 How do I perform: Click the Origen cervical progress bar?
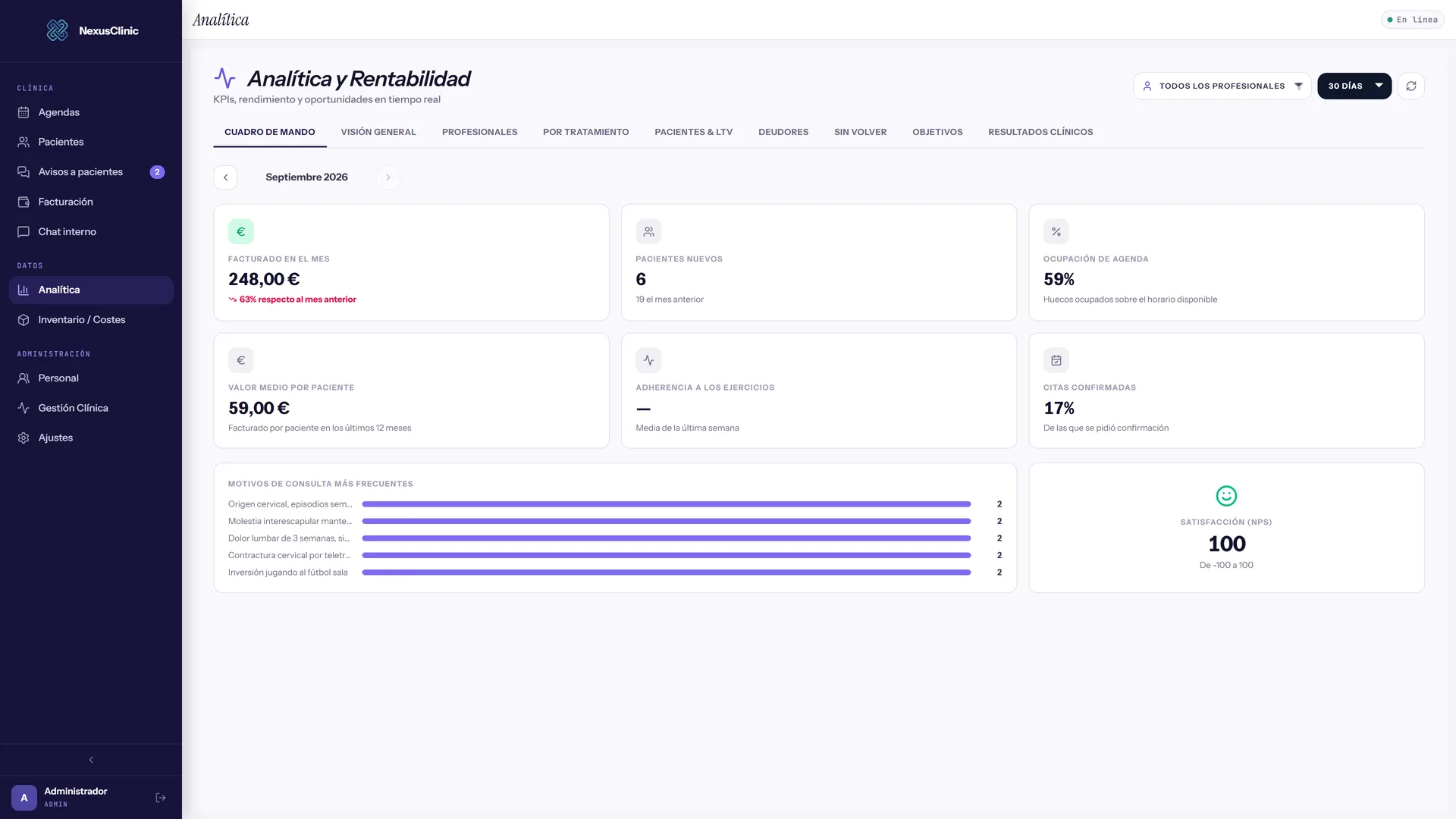pos(667,504)
